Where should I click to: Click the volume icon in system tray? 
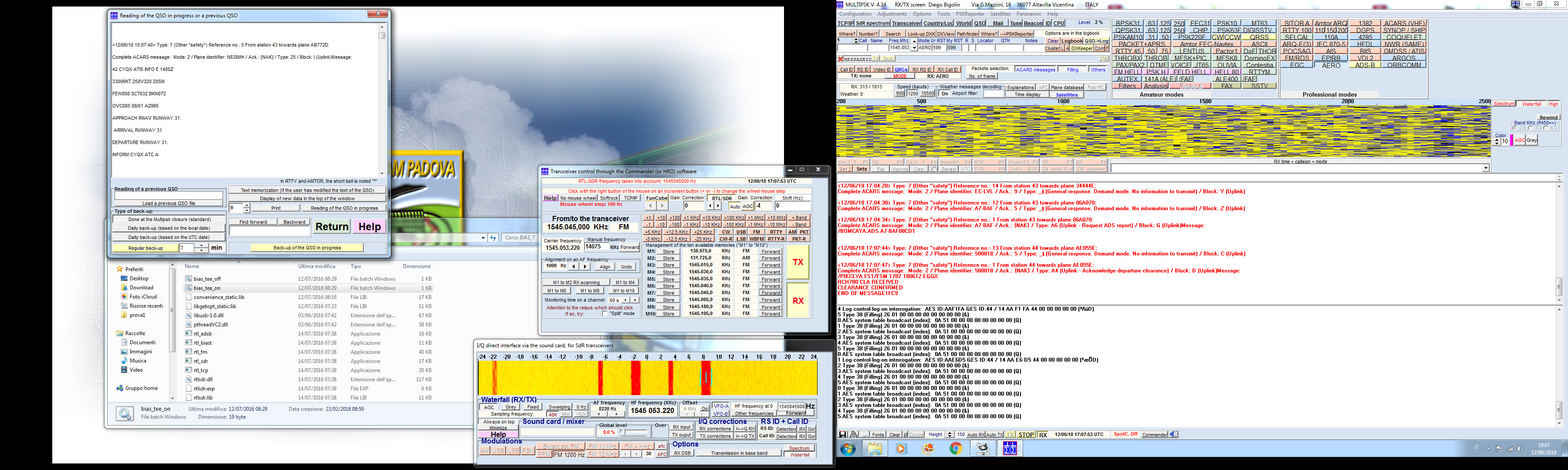point(1520,449)
